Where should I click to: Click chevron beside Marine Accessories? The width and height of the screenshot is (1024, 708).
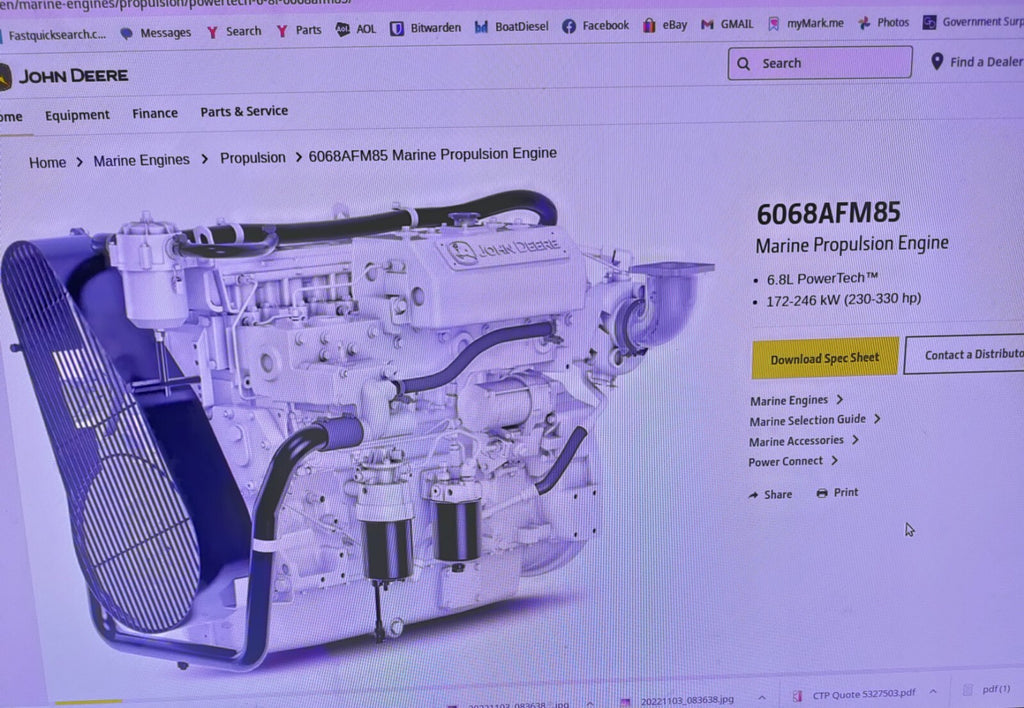(855, 440)
